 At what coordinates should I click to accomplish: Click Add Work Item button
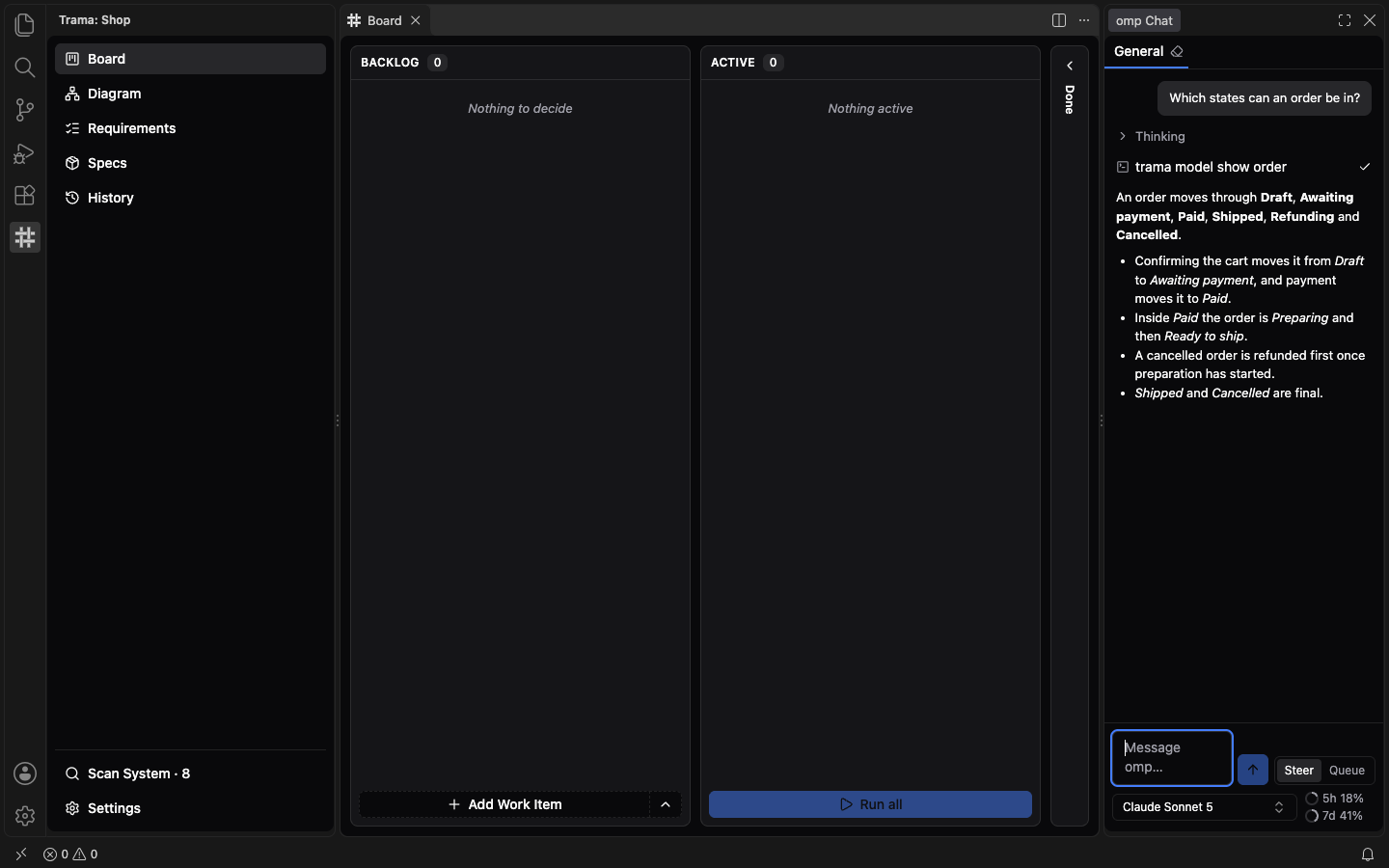coord(504,804)
